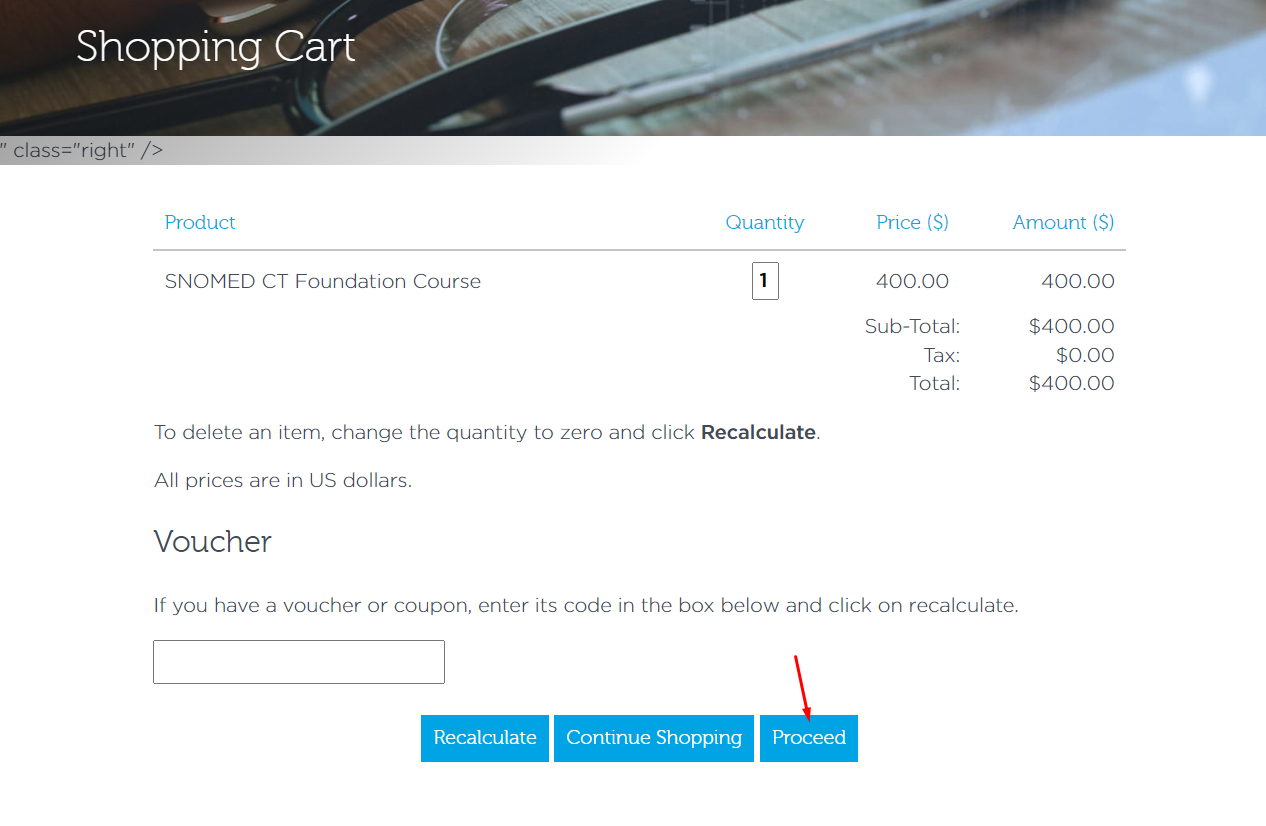The height and width of the screenshot is (826, 1266).
Task: Click the Shopping Cart page title
Action: 216,47
